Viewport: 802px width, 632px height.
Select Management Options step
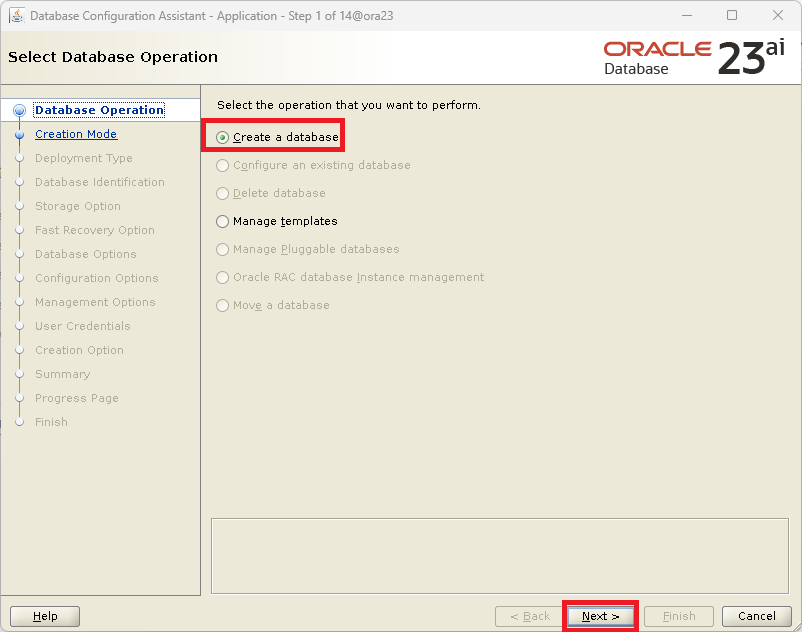[x=95, y=302]
